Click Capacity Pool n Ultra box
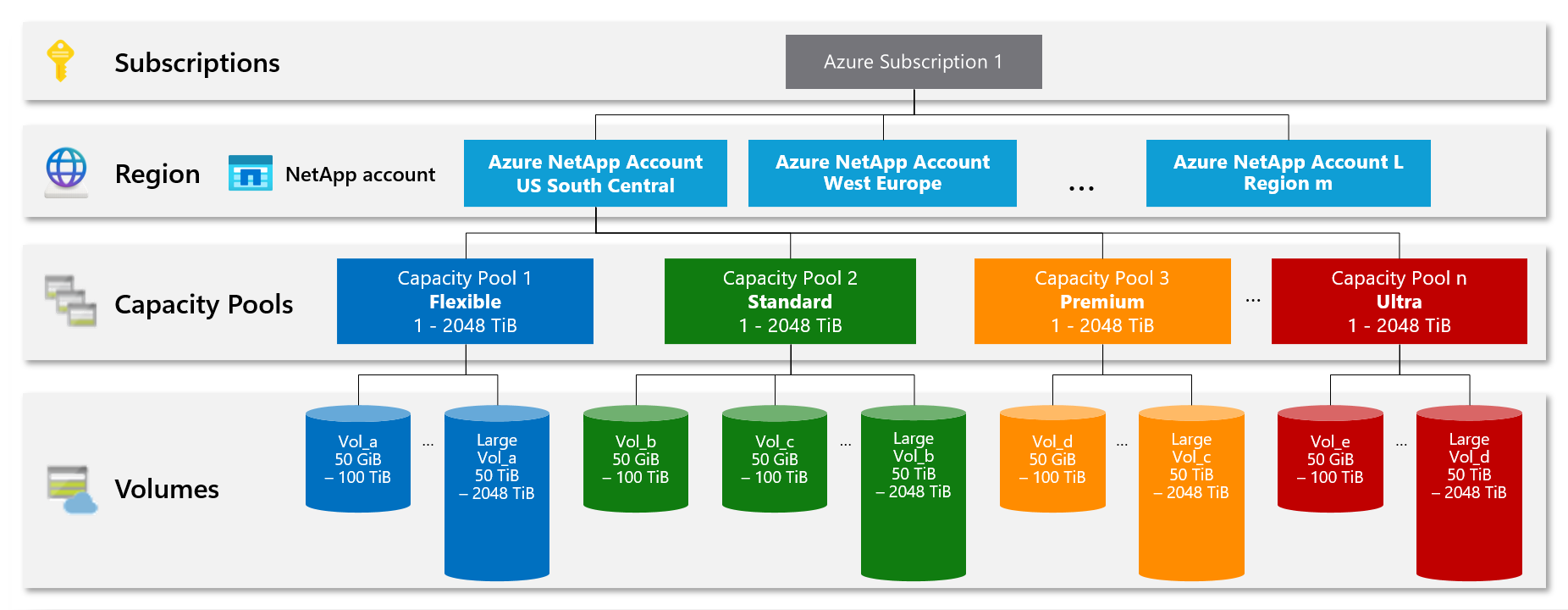Image resolution: width=1568 pixels, height=610 pixels. pos(1399,302)
